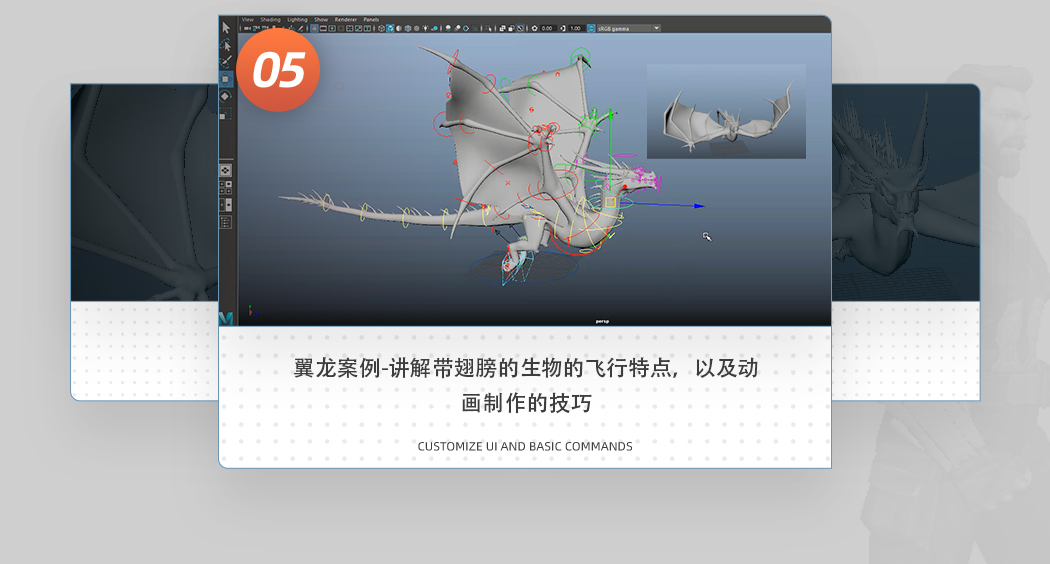Open the Shading menu in panel
The width and height of the screenshot is (1050, 564).
271,19
